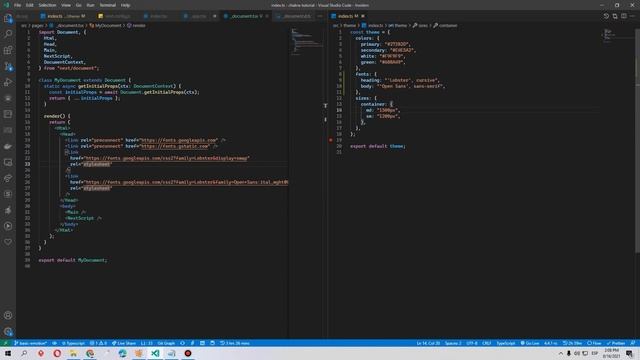Click the Git branch indicator in status bar
Image resolution: width=640 pixels, height=360 pixels.
pyautogui.click(x=31, y=343)
